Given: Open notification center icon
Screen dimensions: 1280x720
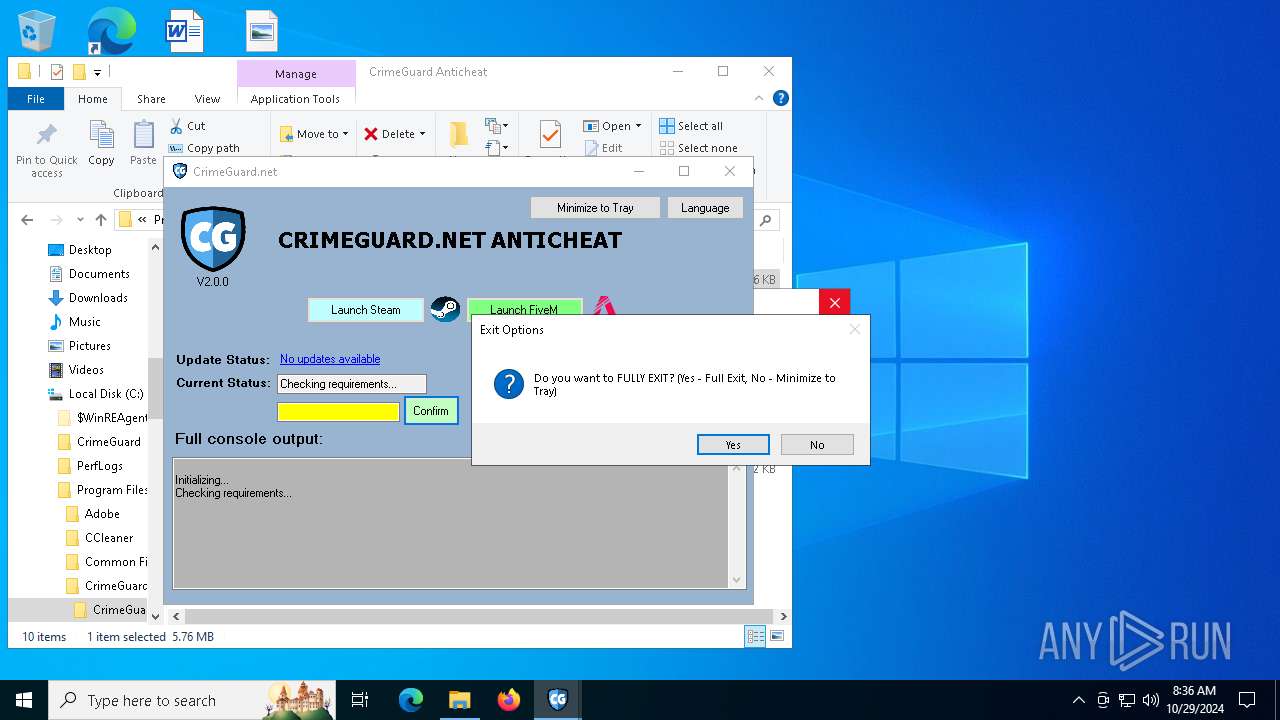Looking at the screenshot, I should point(1247,700).
